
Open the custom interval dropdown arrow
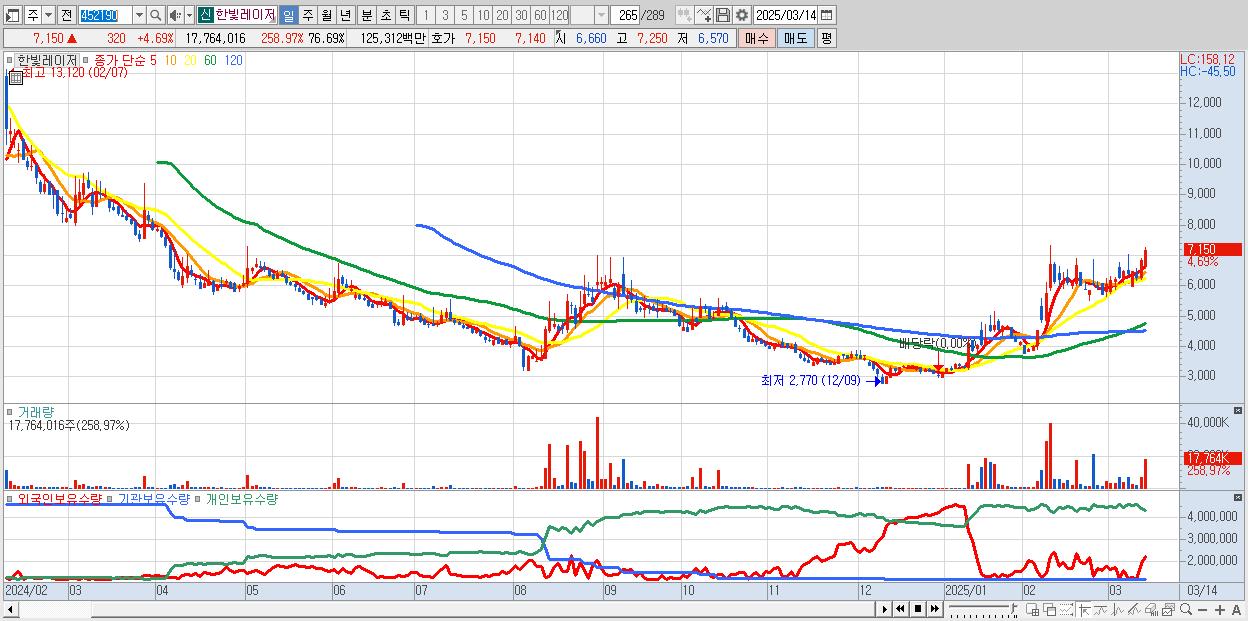(601, 15)
